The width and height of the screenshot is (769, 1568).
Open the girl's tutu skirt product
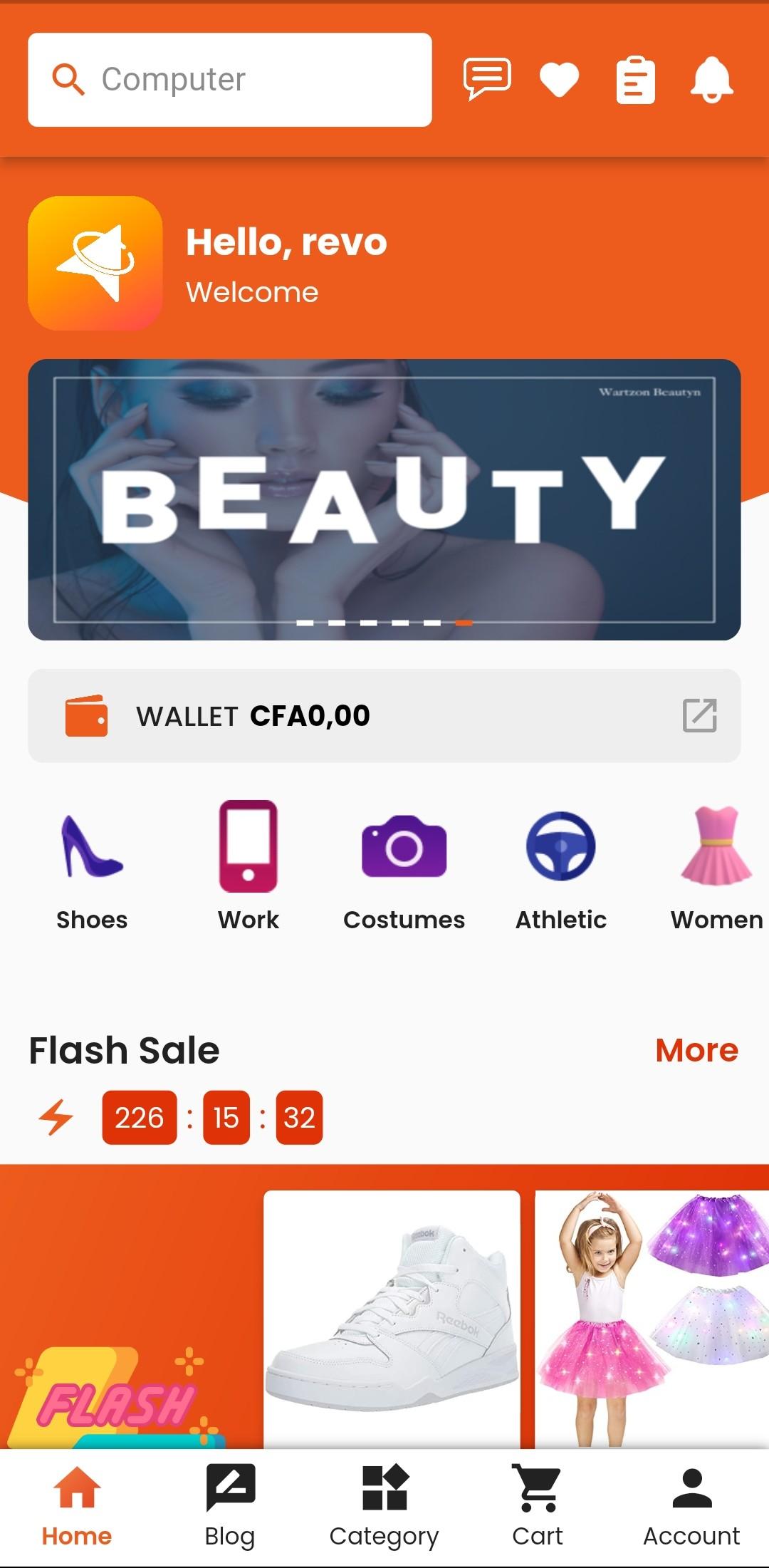[x=652, y=1319]
